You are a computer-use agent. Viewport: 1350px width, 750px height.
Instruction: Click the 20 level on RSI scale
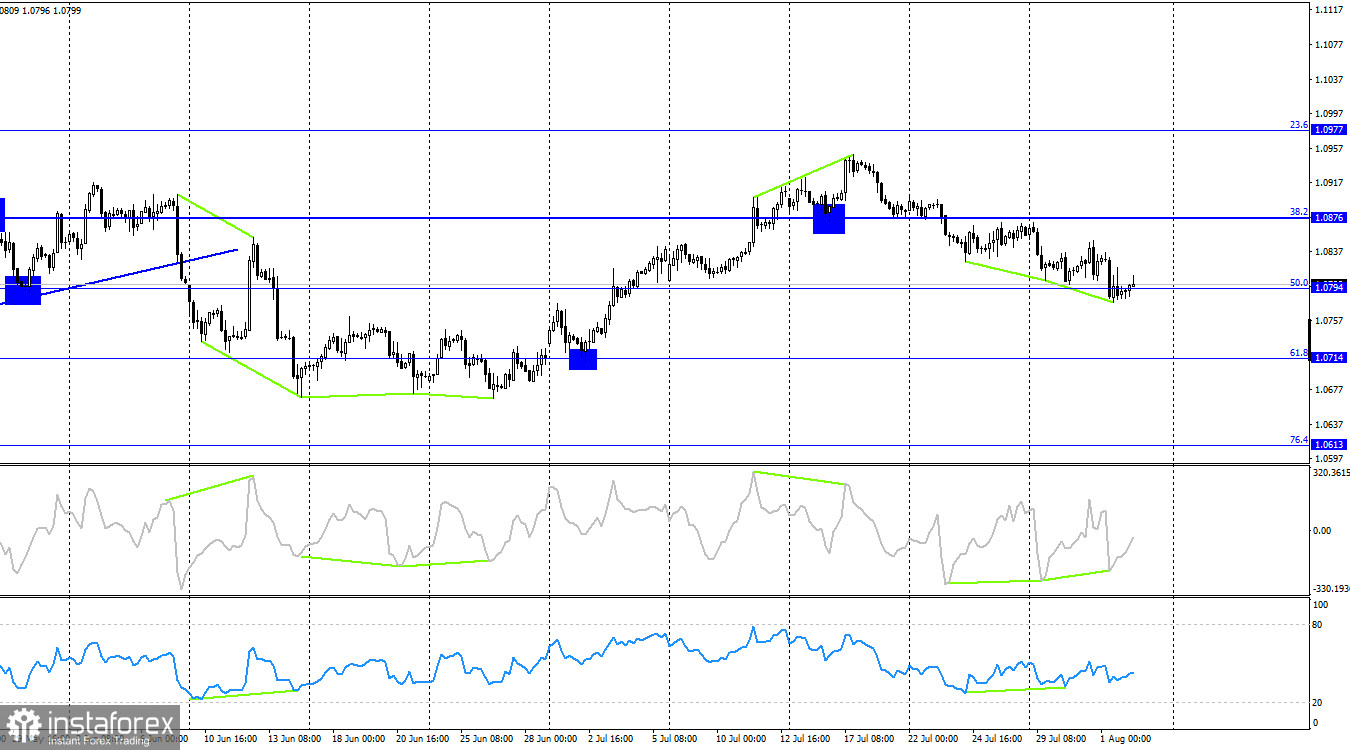pos(1319,702)
